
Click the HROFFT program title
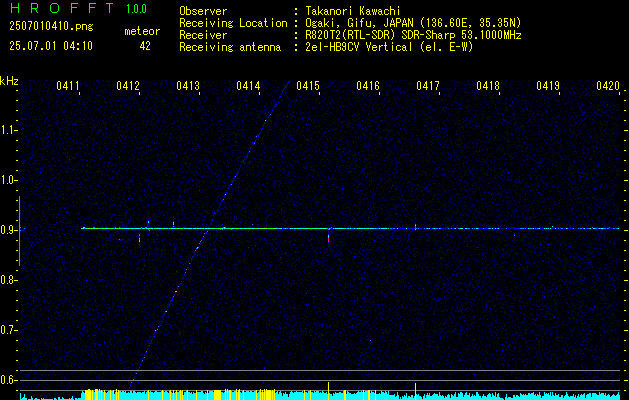pyautogui.click(x=62, y=8)
